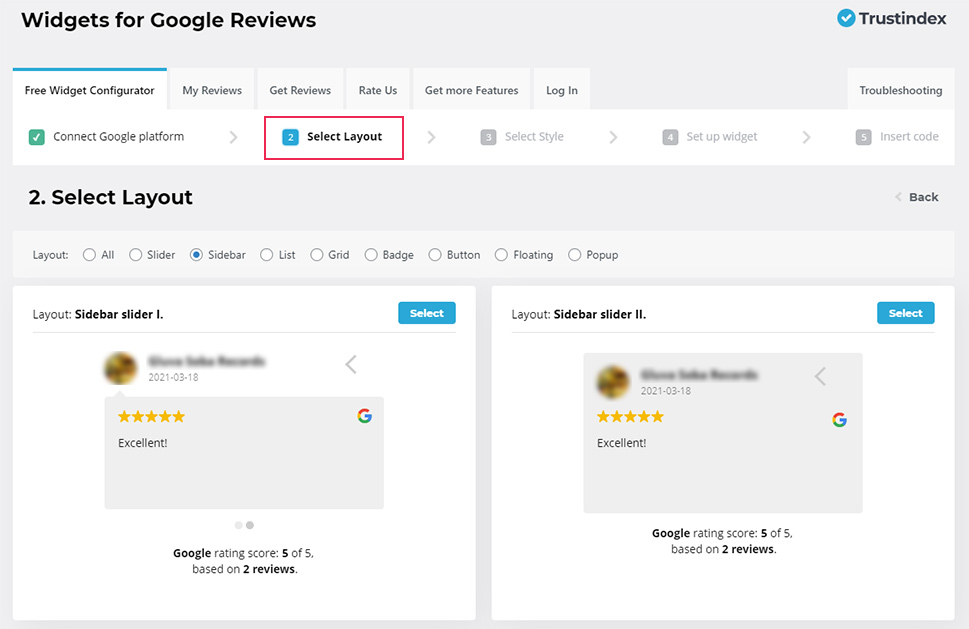The image size is (969, 629).
Task: Go to the Rate Us tab
Action: 378,90
